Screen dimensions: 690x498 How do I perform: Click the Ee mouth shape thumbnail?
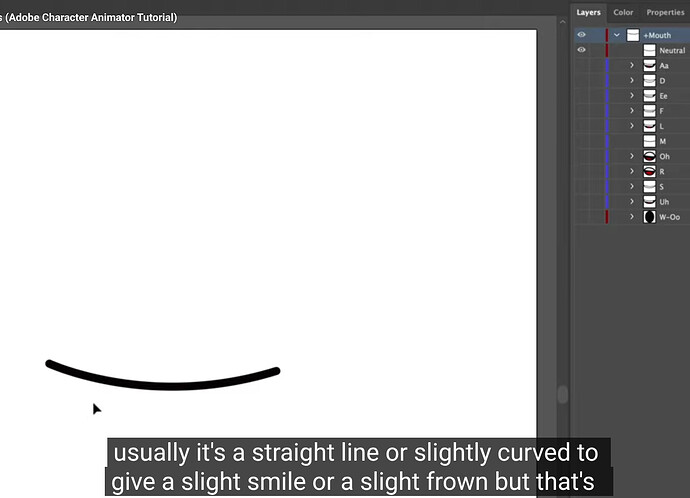(x=649, y=96)
